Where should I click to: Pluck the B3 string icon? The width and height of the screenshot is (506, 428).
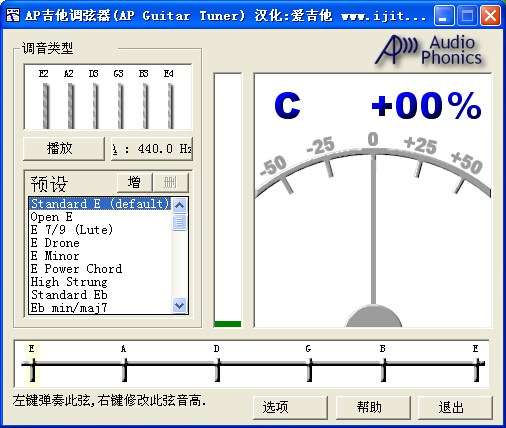146,106
